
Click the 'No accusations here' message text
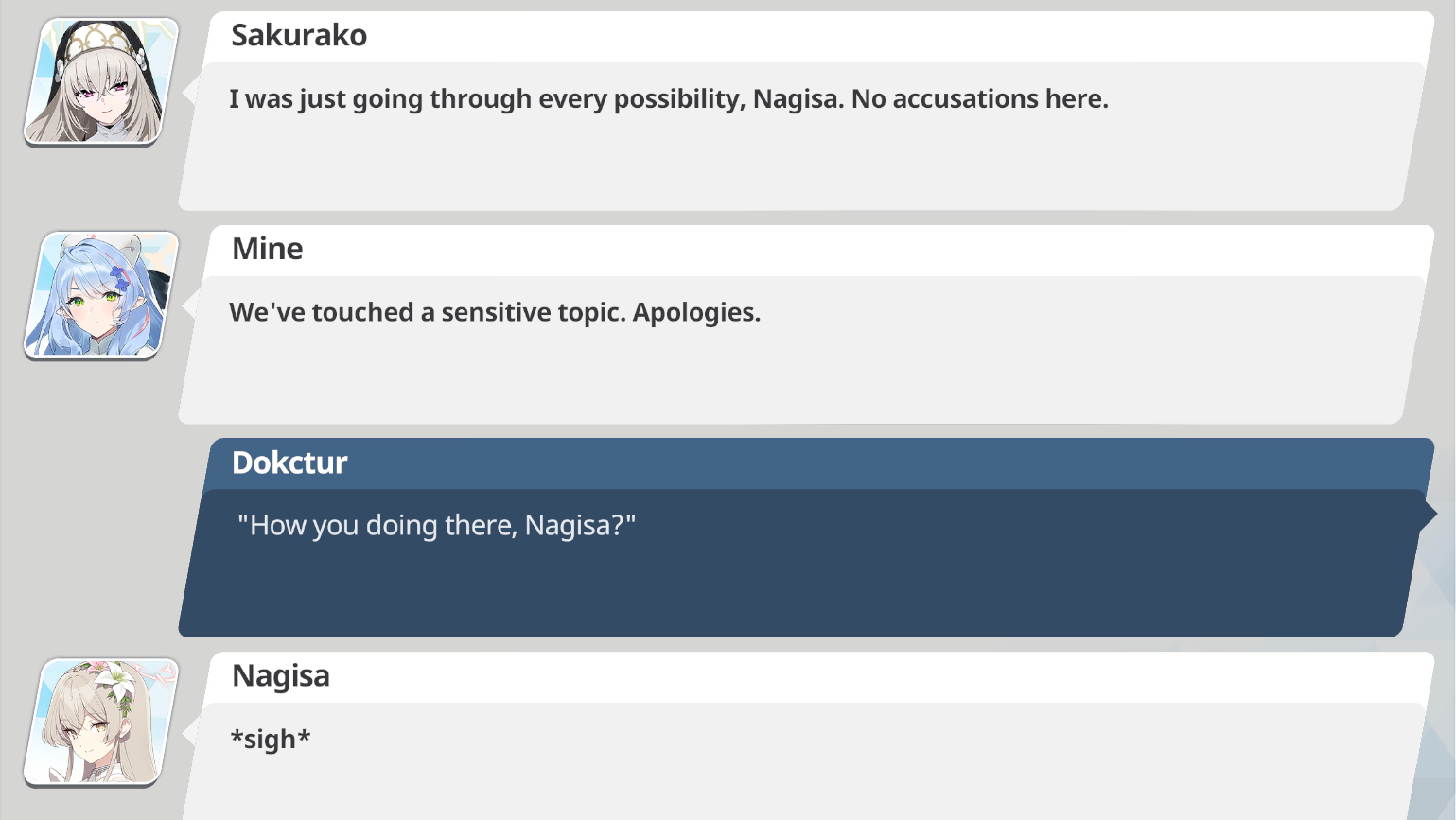[x=979, y=98]
